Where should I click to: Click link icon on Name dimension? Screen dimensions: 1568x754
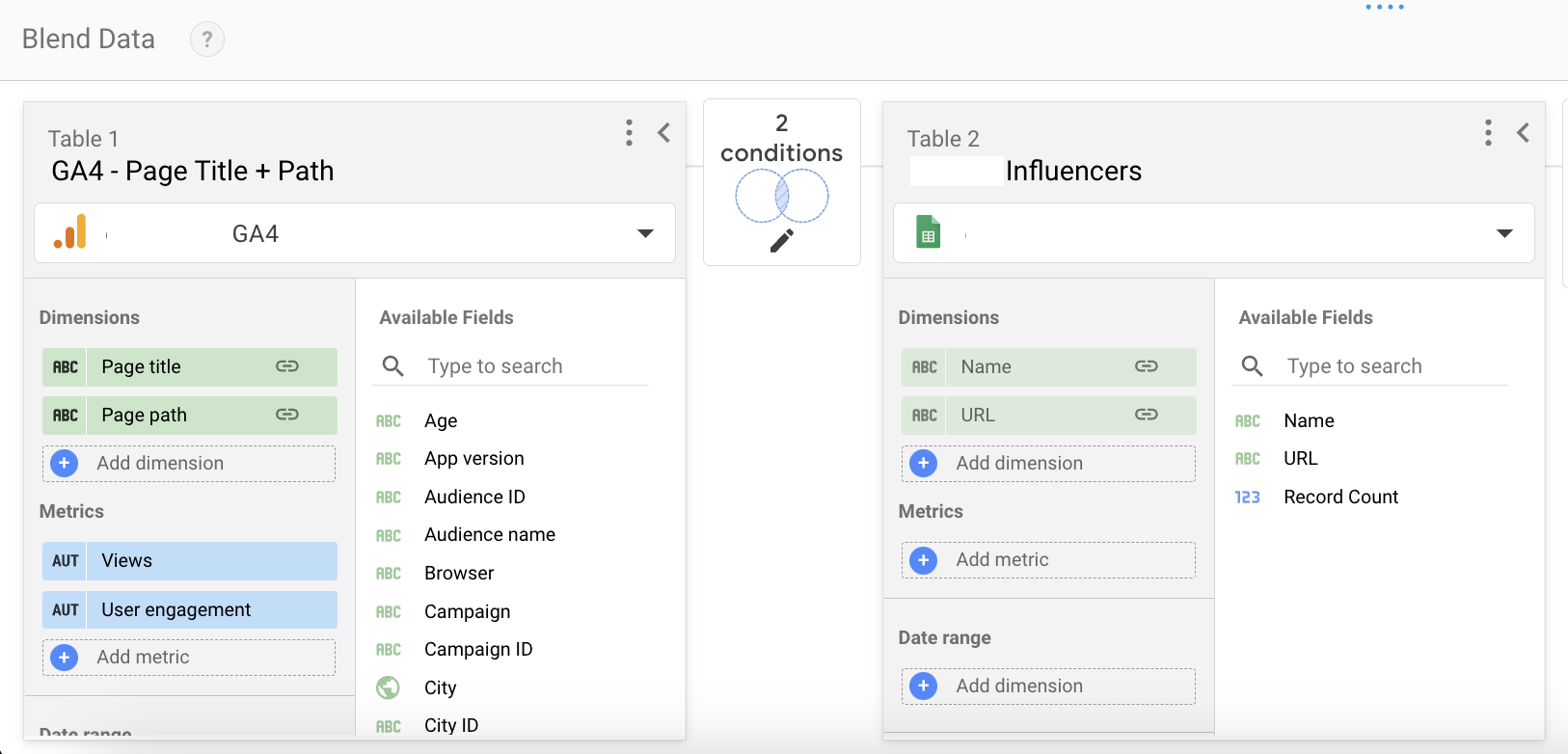point(1147,366)
